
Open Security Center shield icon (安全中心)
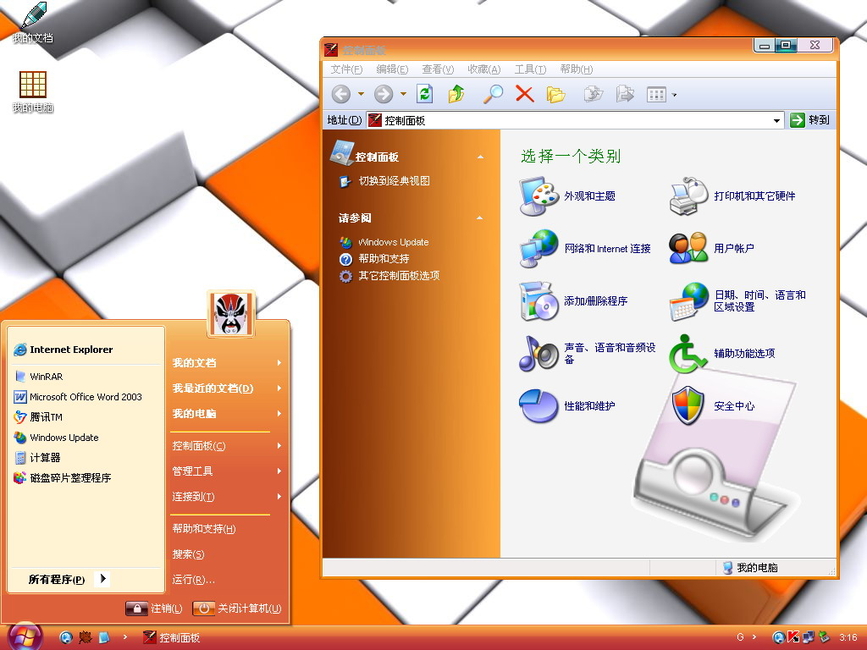tap(687, 406)
